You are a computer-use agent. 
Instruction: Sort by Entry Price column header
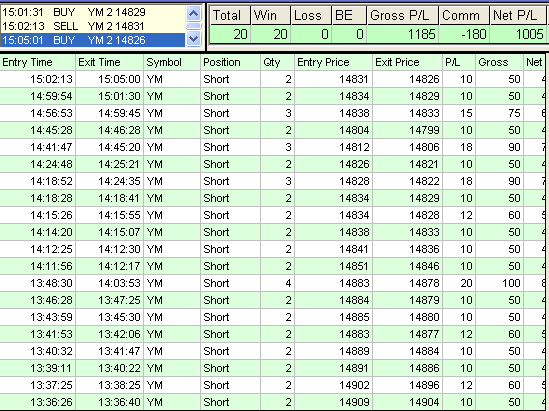334,62
